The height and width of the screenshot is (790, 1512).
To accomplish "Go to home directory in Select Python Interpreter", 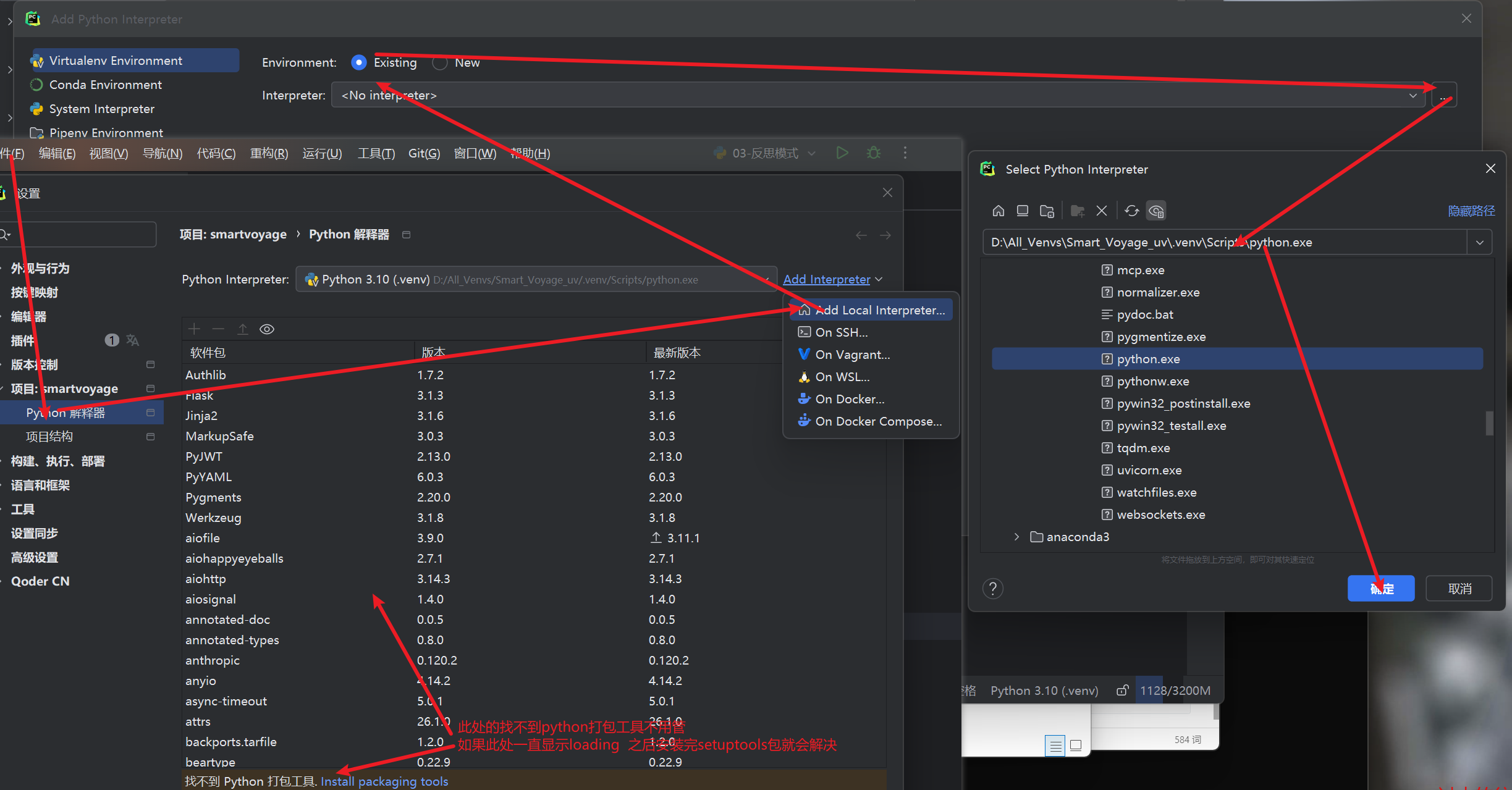I will 998,211.
